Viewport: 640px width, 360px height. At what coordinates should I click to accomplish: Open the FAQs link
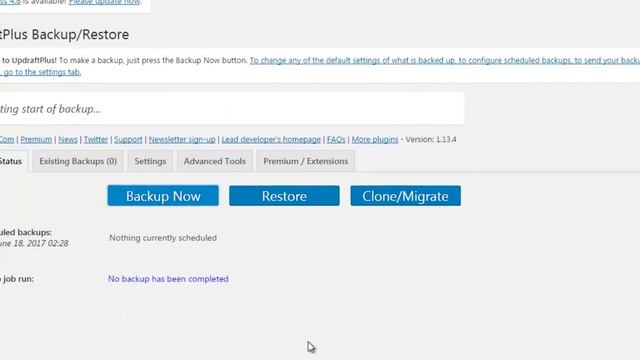pos(336,140)
